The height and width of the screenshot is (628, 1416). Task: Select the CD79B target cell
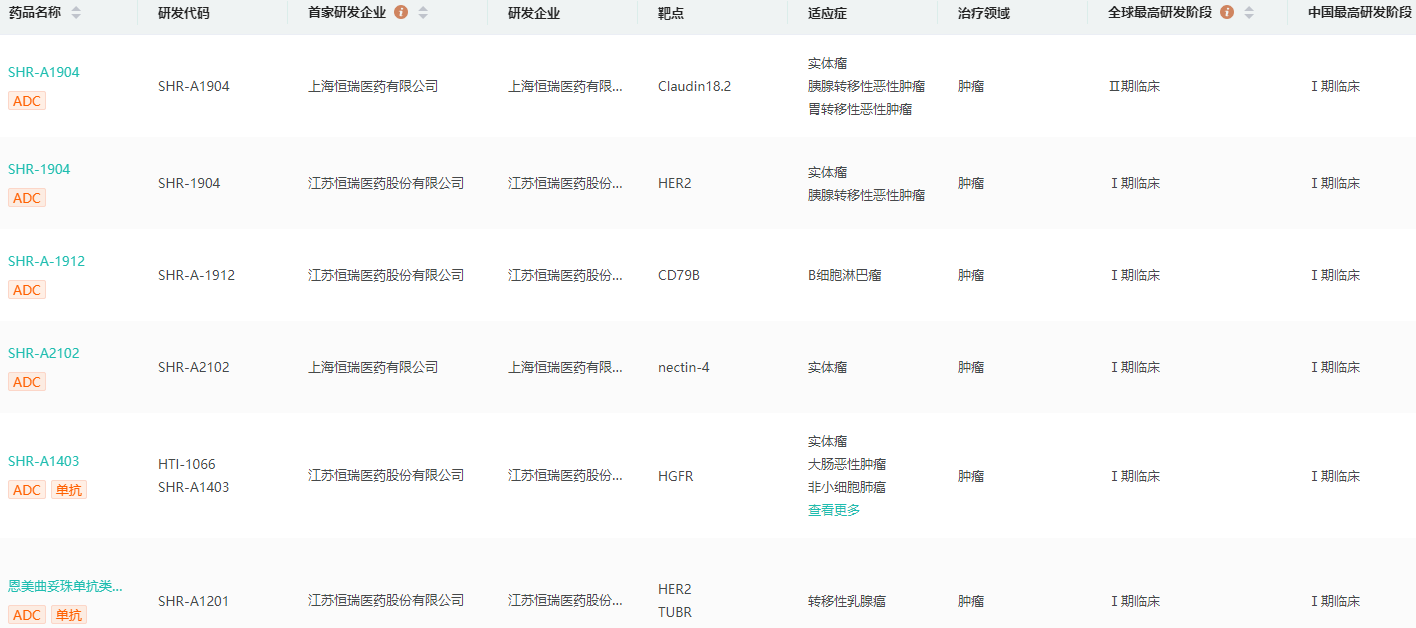click(x=679, y=275)
